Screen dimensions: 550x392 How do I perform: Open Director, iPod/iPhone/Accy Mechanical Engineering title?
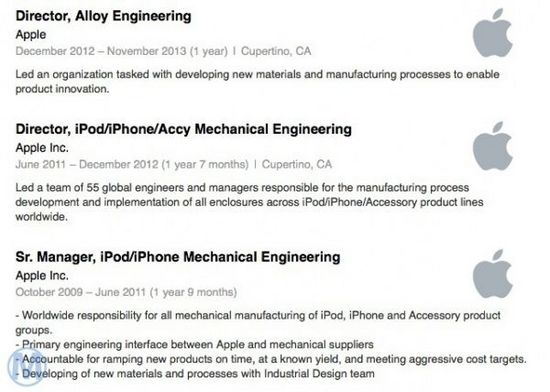point(183,129)
